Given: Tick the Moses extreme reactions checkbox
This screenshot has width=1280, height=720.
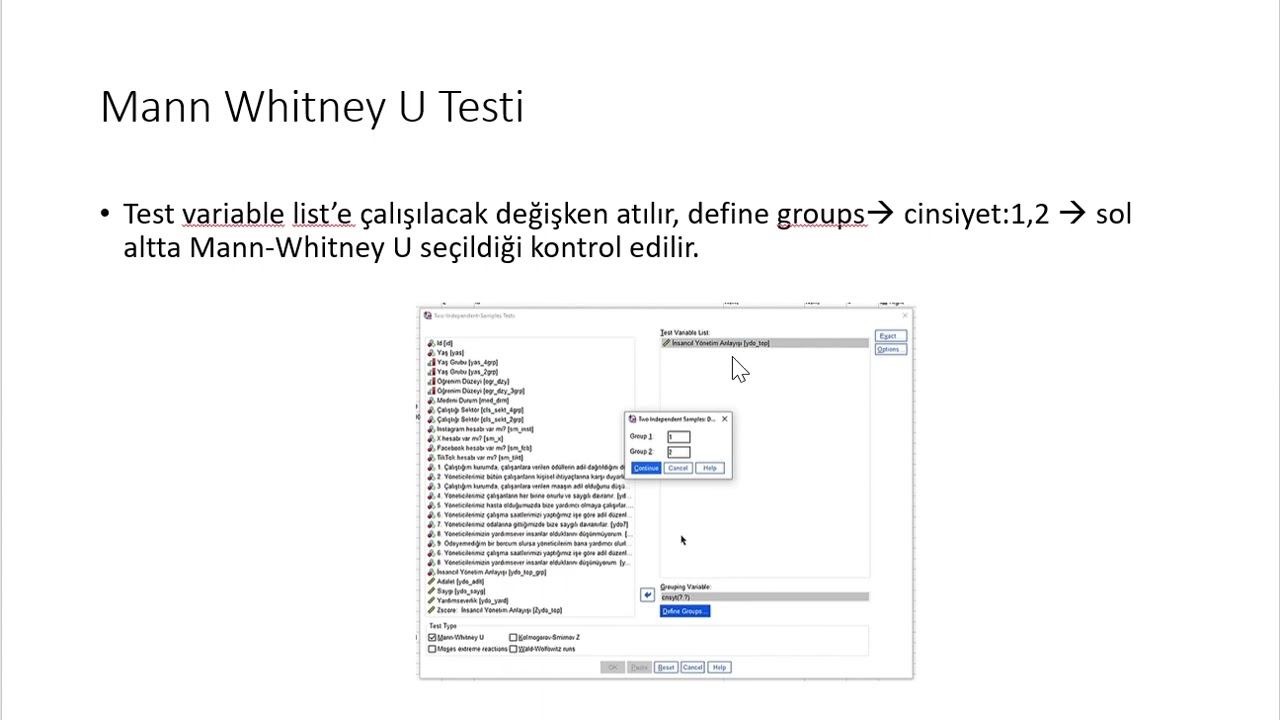Looking at the screenshot, I should [432, 649].
